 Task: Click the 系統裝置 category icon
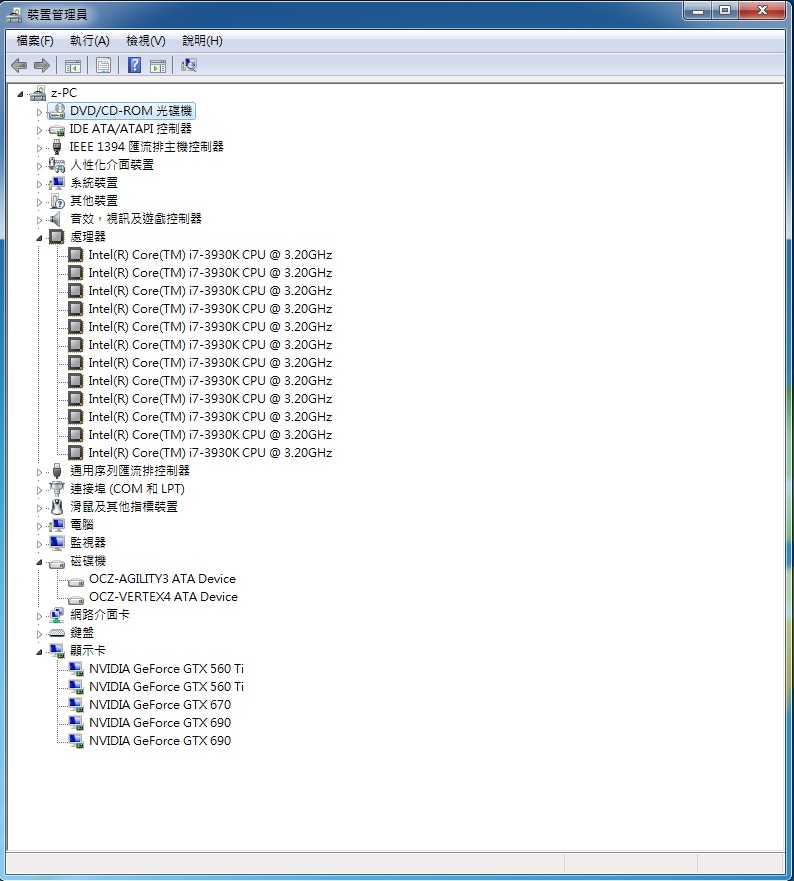[57, 183]
